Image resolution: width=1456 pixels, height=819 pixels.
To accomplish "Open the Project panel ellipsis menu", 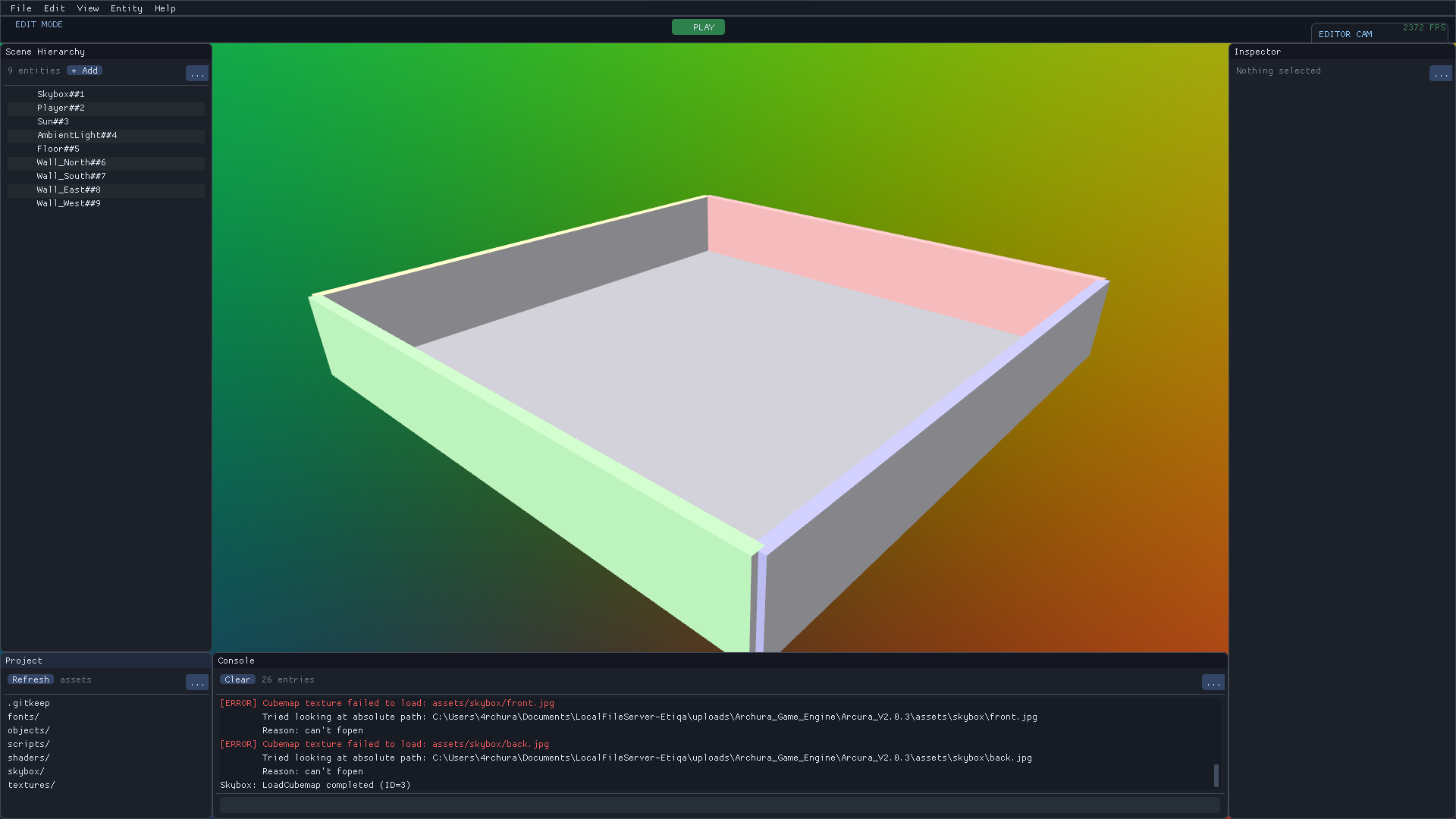I will 196,682.
